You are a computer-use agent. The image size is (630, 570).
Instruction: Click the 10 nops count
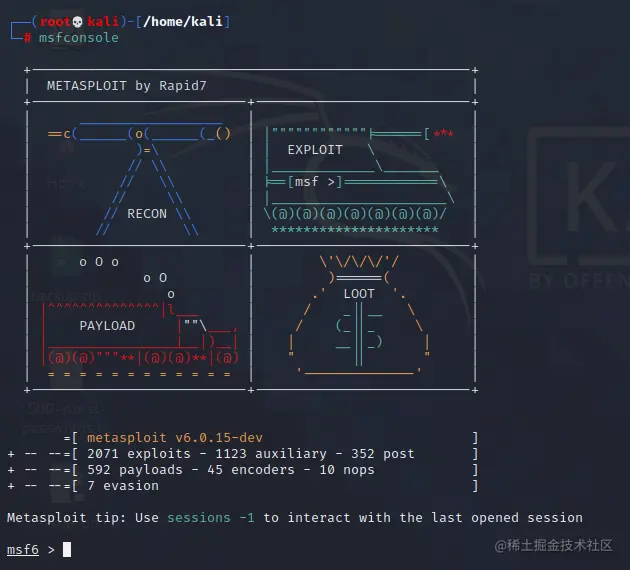(347, 470)
